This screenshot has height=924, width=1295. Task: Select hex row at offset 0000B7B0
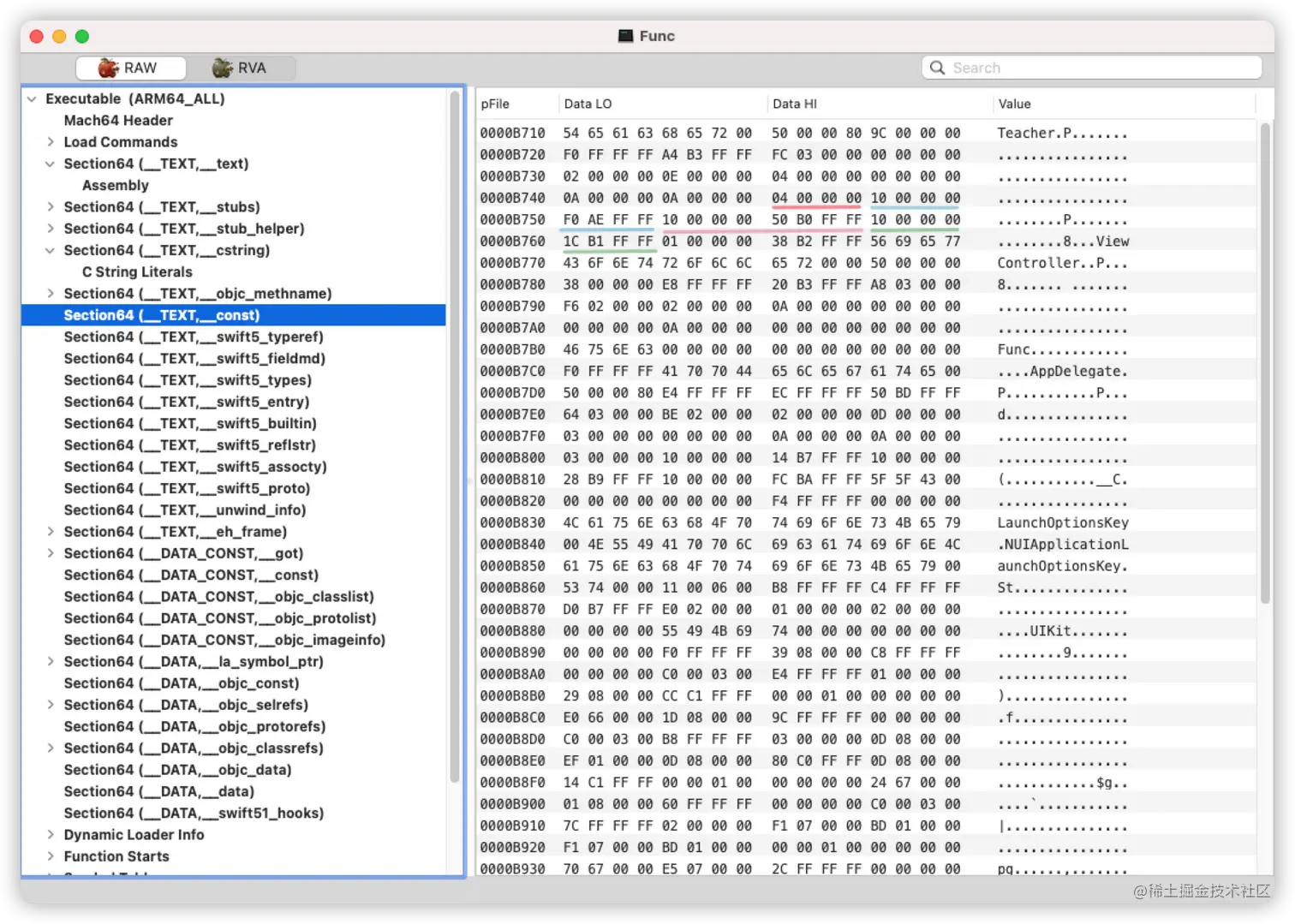click(x=867, y=349)
